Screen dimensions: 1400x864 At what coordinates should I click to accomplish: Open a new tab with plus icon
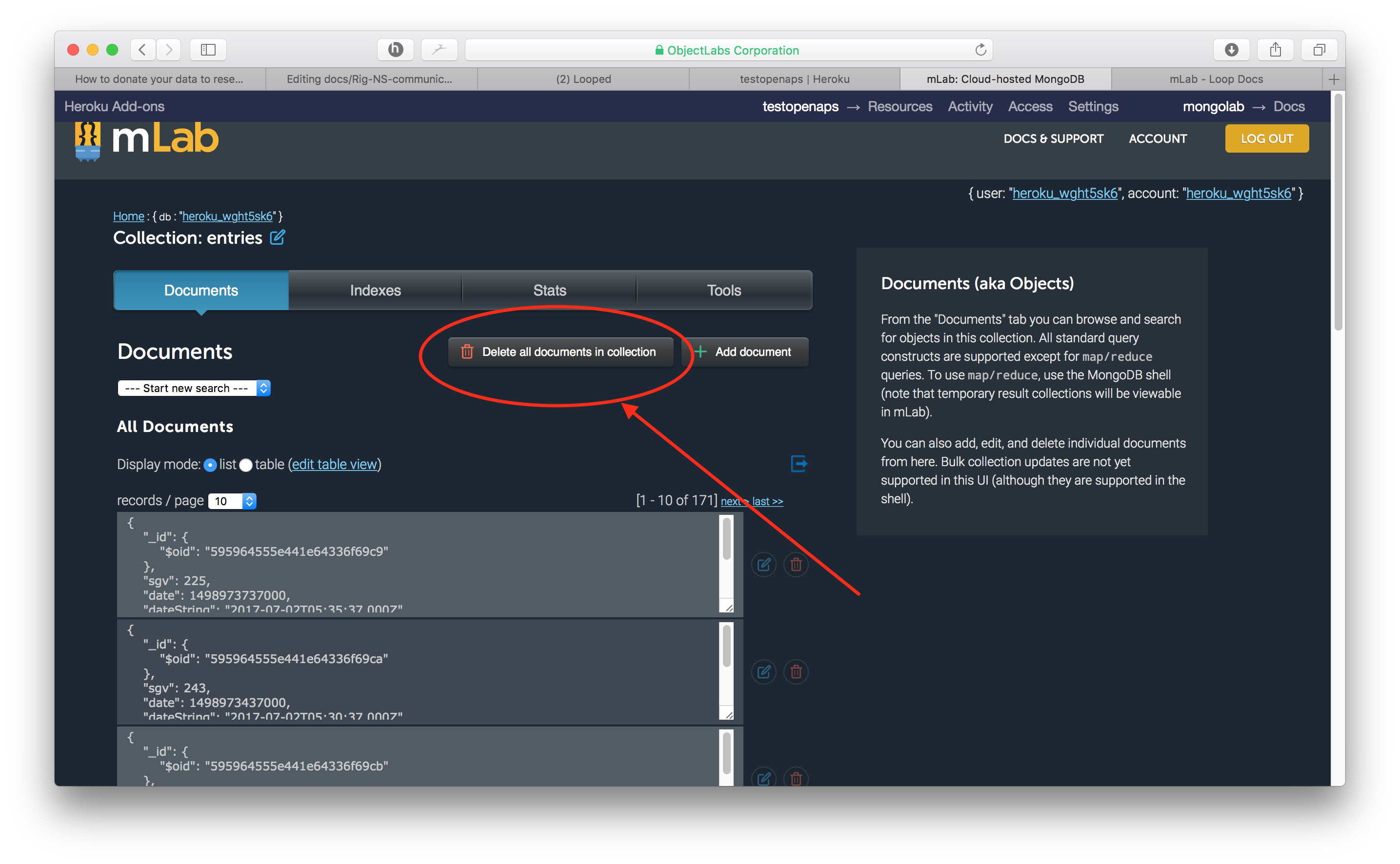pos(1334,79)
